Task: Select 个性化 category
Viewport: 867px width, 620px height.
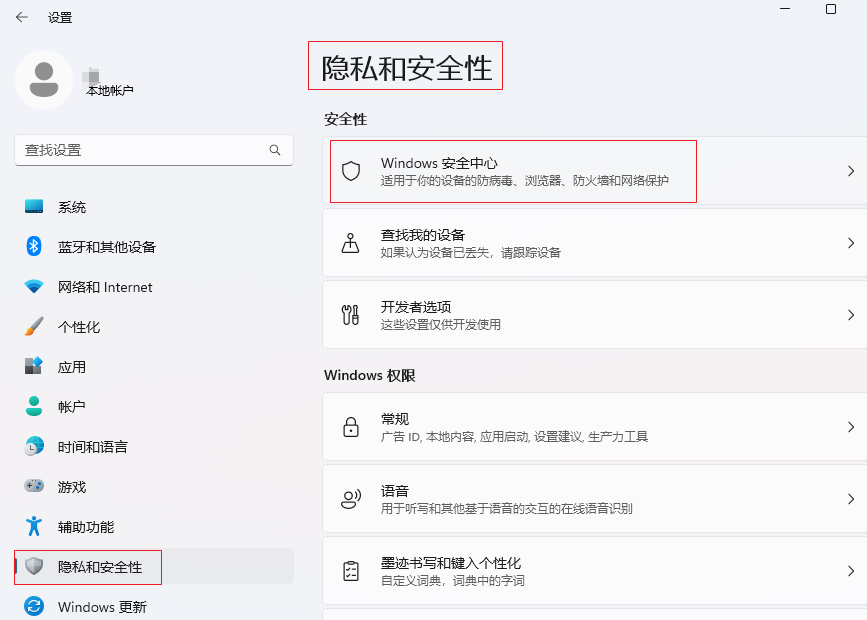Action: [154, 326]
